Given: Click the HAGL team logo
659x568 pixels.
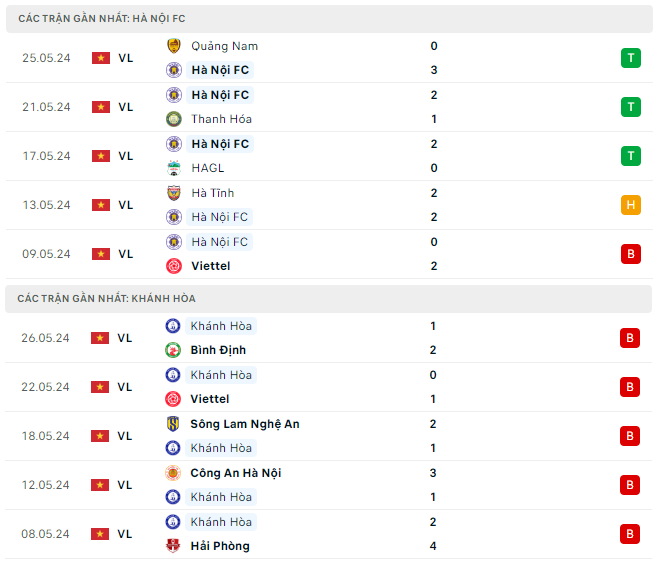Looking at the screenshot, I should coord(173,168).
